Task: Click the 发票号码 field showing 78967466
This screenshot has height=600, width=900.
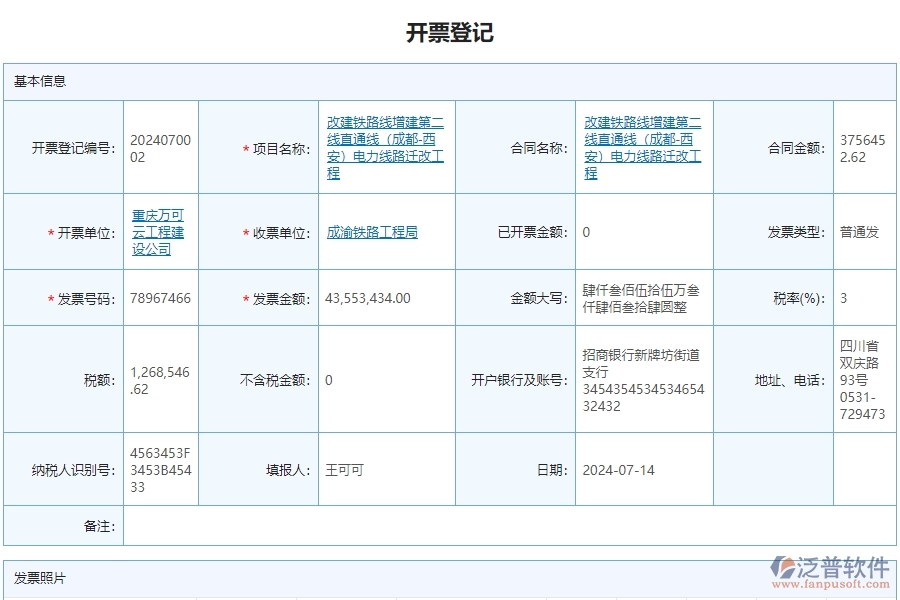Action: pos(160,298)
